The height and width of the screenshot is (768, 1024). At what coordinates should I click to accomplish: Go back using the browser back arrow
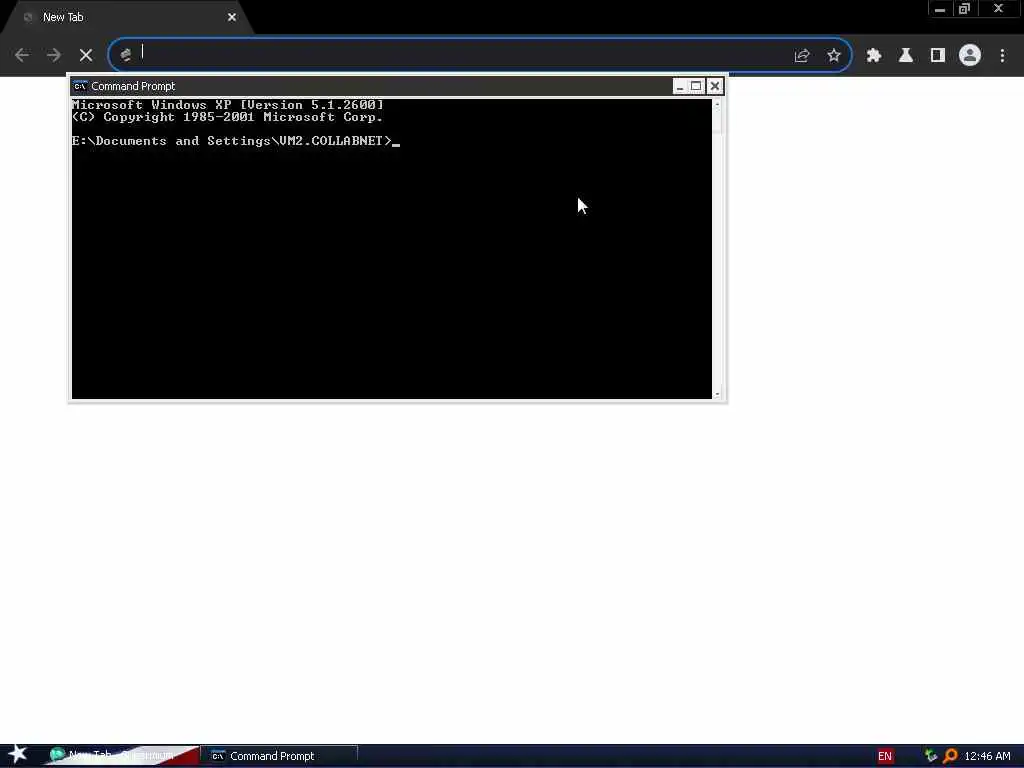click(x=22, y=56)
